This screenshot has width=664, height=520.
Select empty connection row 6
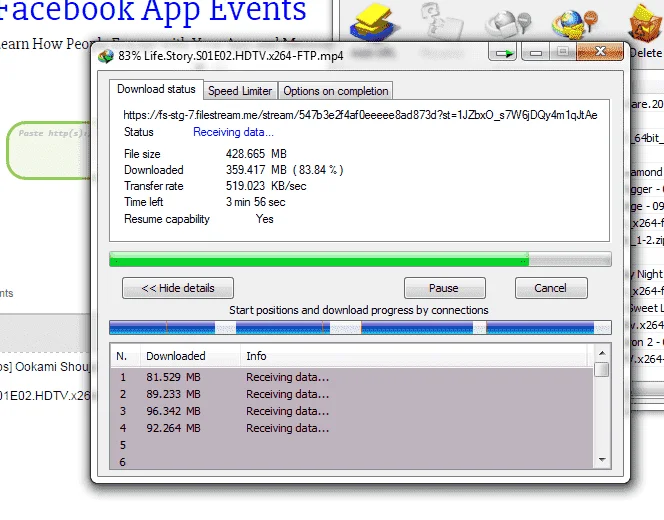pyautogui.click(x=351, y=461)
